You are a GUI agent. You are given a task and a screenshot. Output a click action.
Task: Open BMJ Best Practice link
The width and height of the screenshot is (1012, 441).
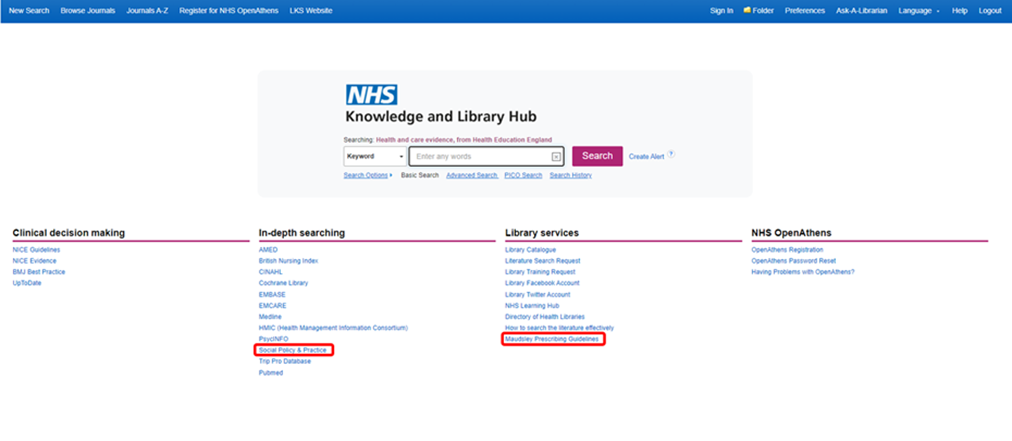tap(39, 272)
